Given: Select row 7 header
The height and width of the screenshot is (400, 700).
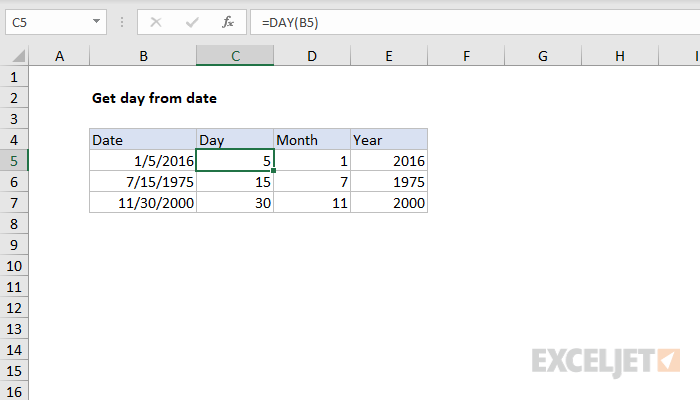Looking at the screenshot, I should coord(14,203).
